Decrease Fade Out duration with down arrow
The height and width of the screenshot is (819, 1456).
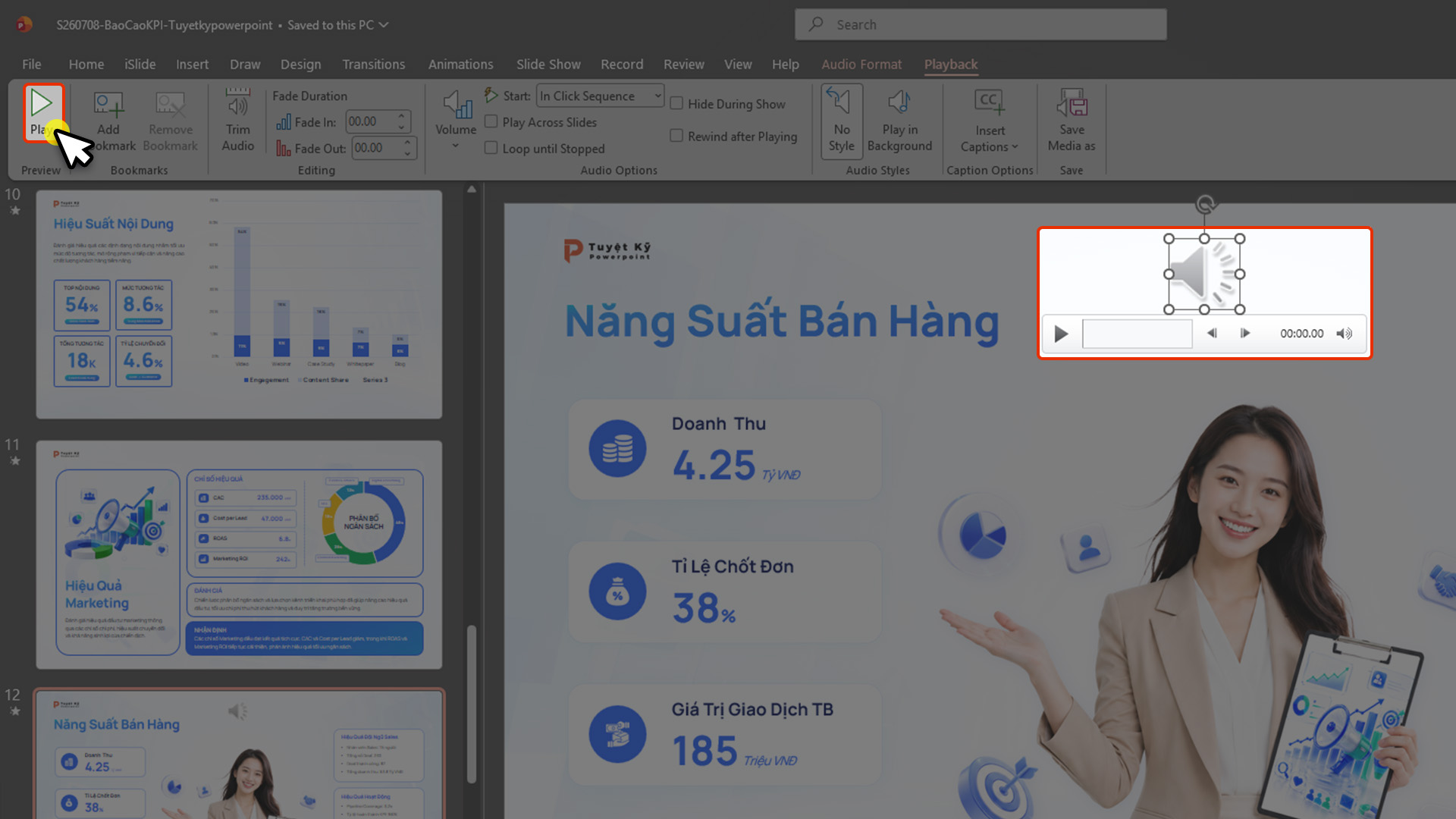coord(408,153)
